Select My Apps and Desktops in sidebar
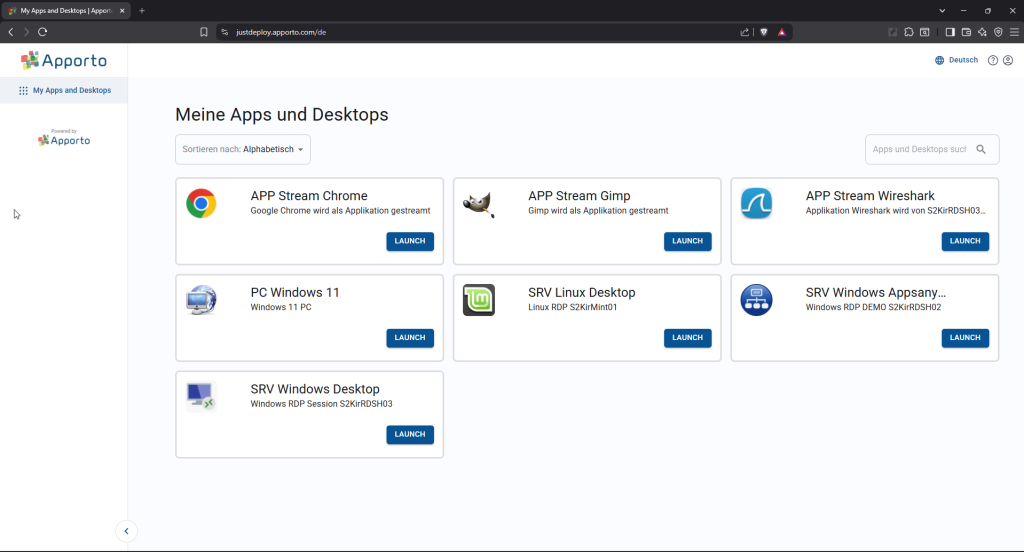Viewport: 1024px width, 552px height. tap(65, 90)
